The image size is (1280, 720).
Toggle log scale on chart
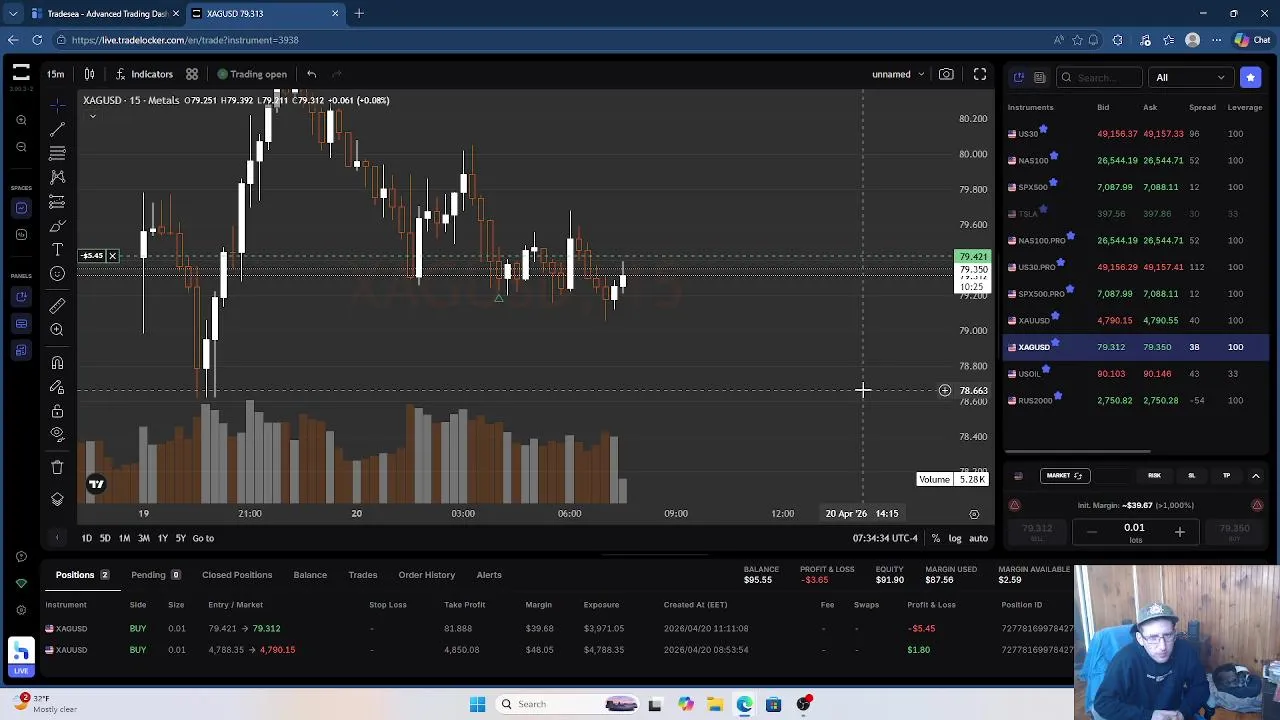point(955,538)
